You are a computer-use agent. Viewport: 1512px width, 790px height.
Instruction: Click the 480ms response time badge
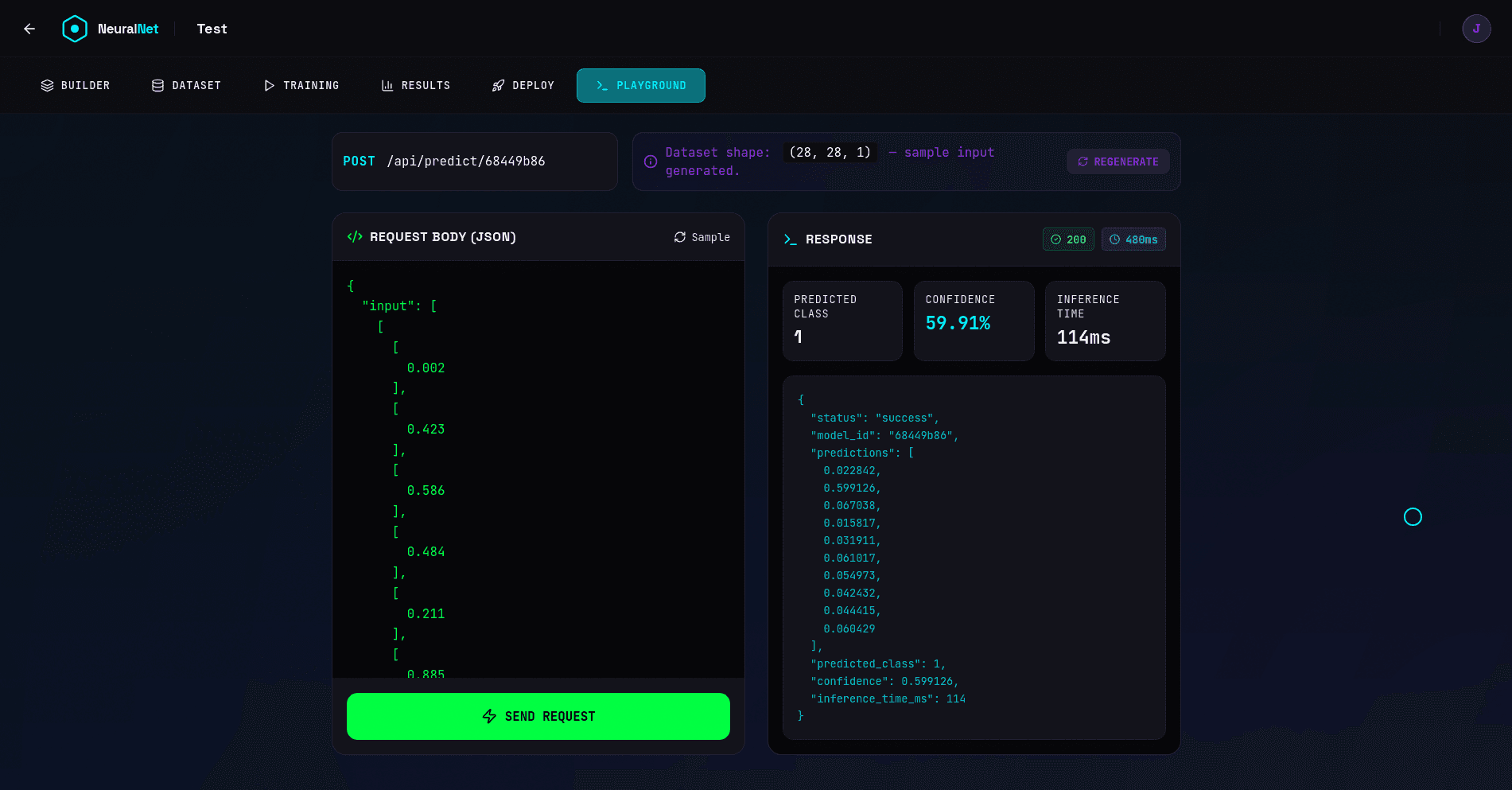(x=1133, y=239)
